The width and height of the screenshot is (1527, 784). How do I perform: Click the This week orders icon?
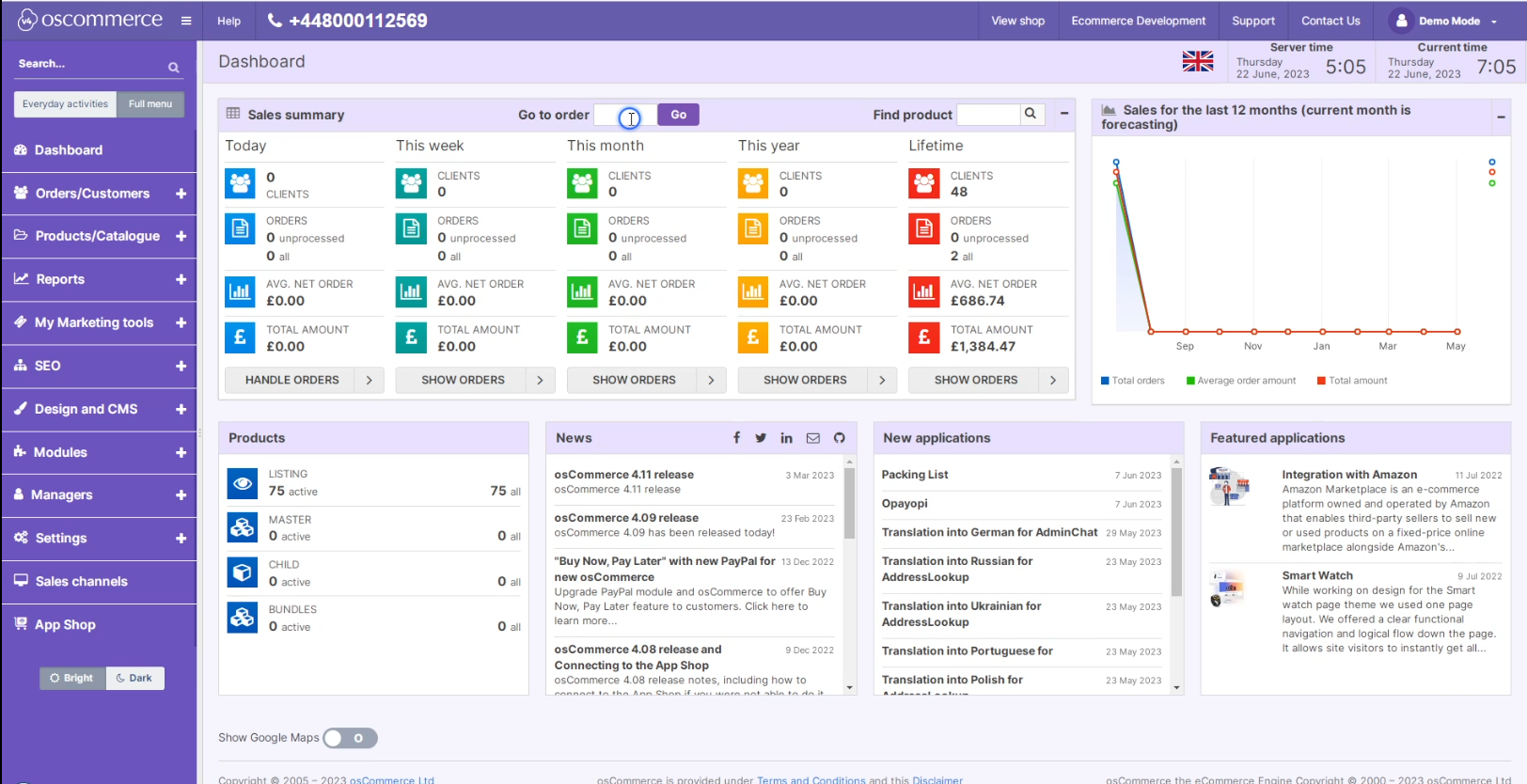coord(411,228)
